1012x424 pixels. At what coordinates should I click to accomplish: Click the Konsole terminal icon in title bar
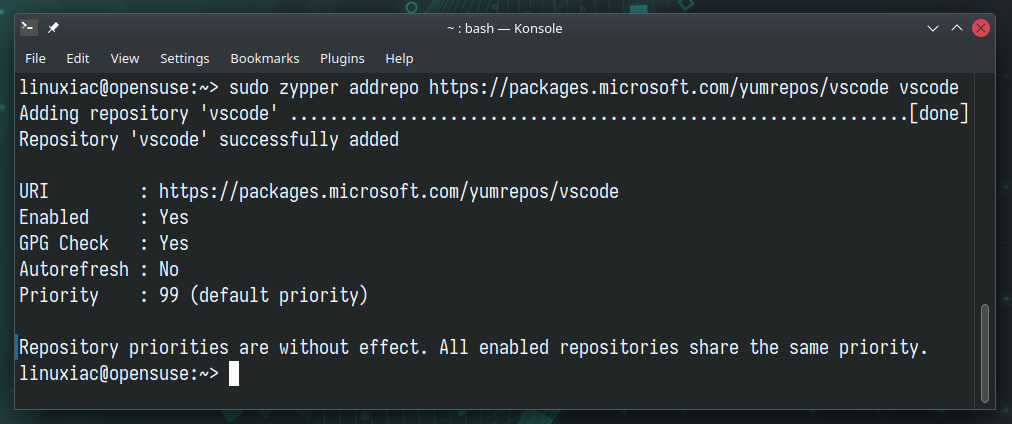[x=29, y=28]
